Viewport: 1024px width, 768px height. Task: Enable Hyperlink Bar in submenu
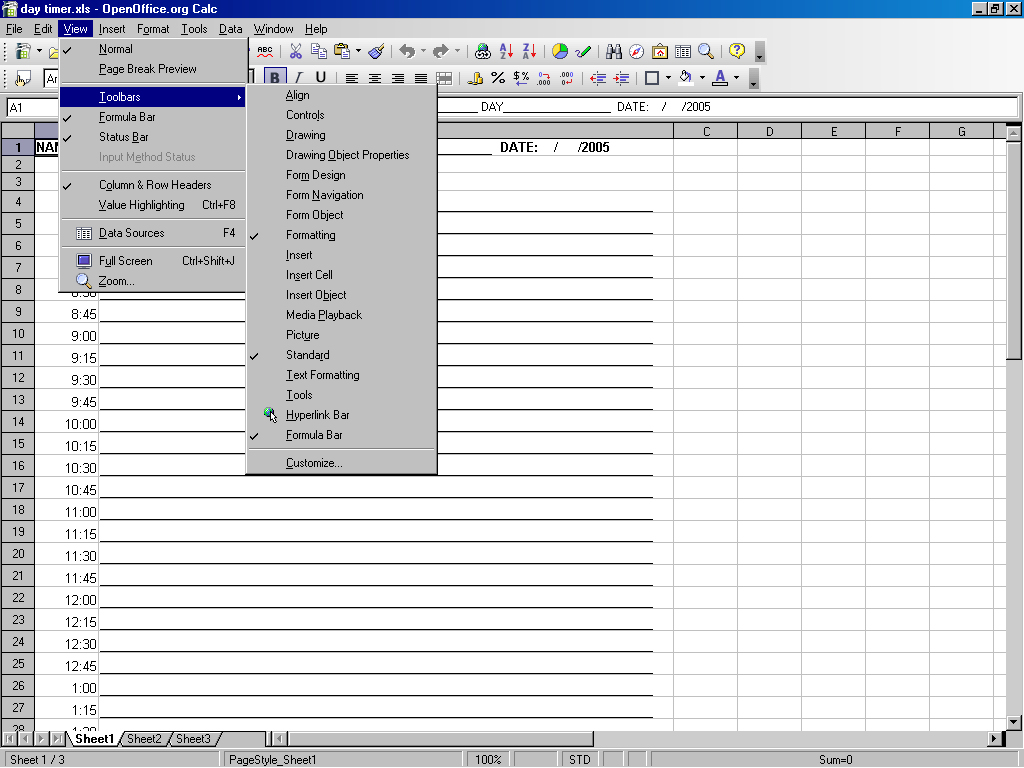[342, 415]
